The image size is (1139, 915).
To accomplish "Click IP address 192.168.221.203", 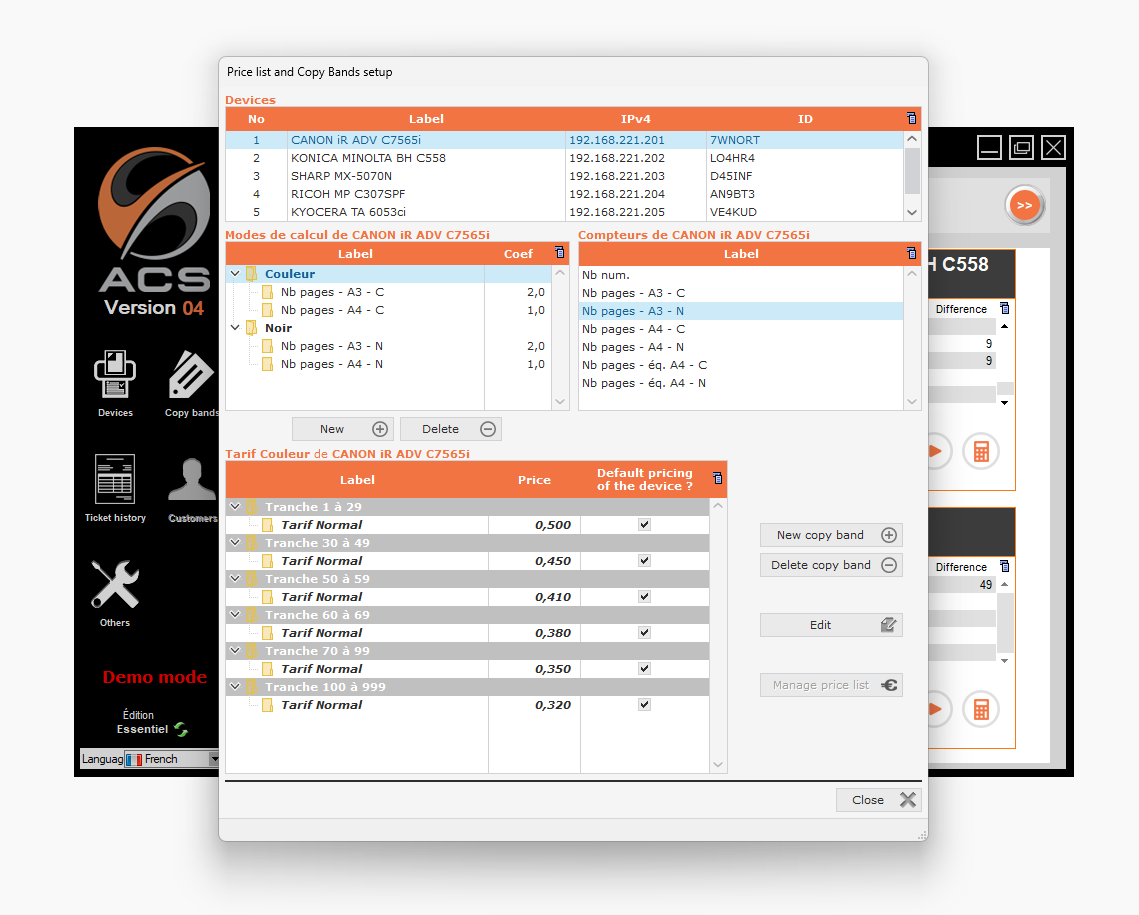I will coord(617,176).
